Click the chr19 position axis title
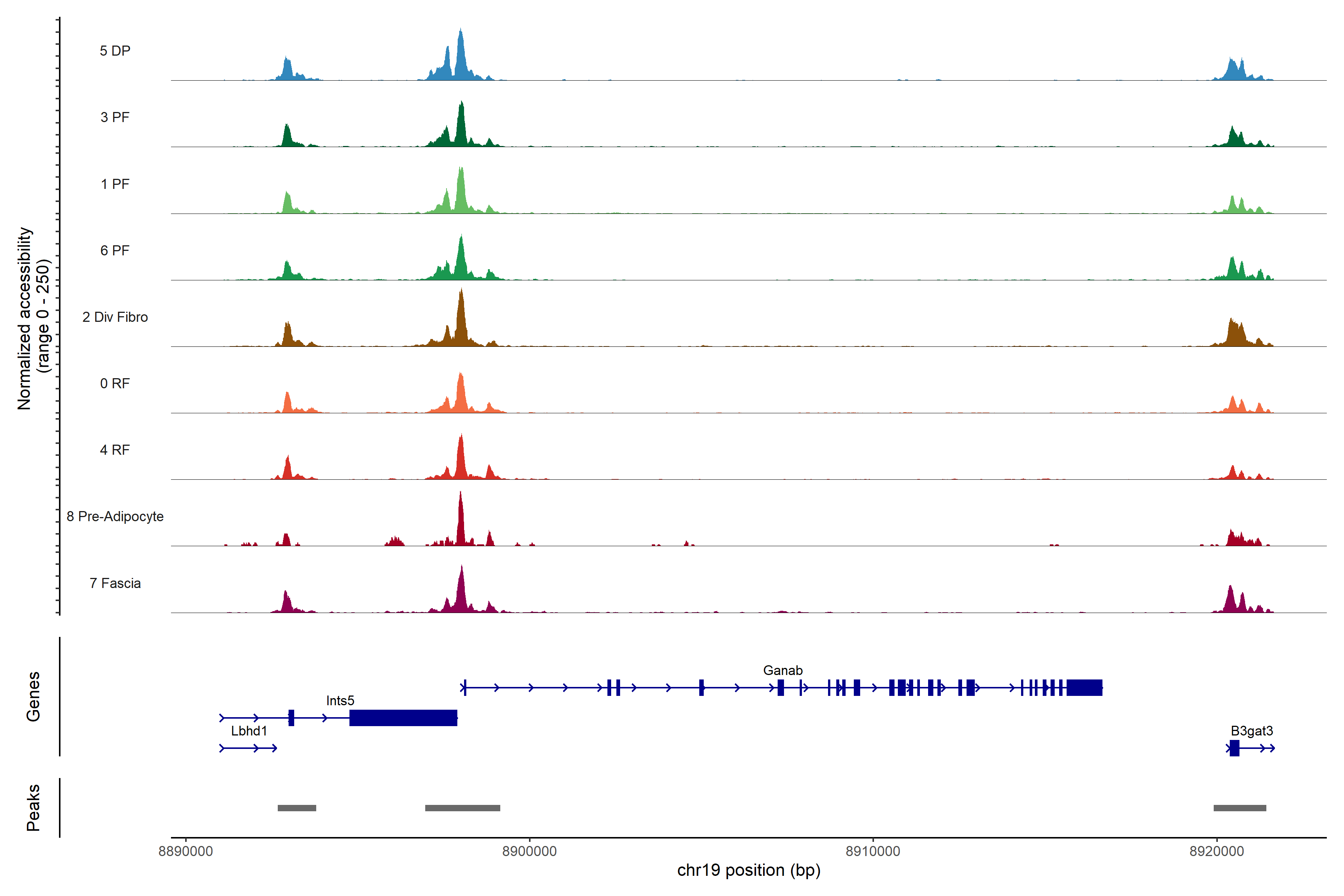This screenshot has width=1344, height=896. [x=749, y=870]
